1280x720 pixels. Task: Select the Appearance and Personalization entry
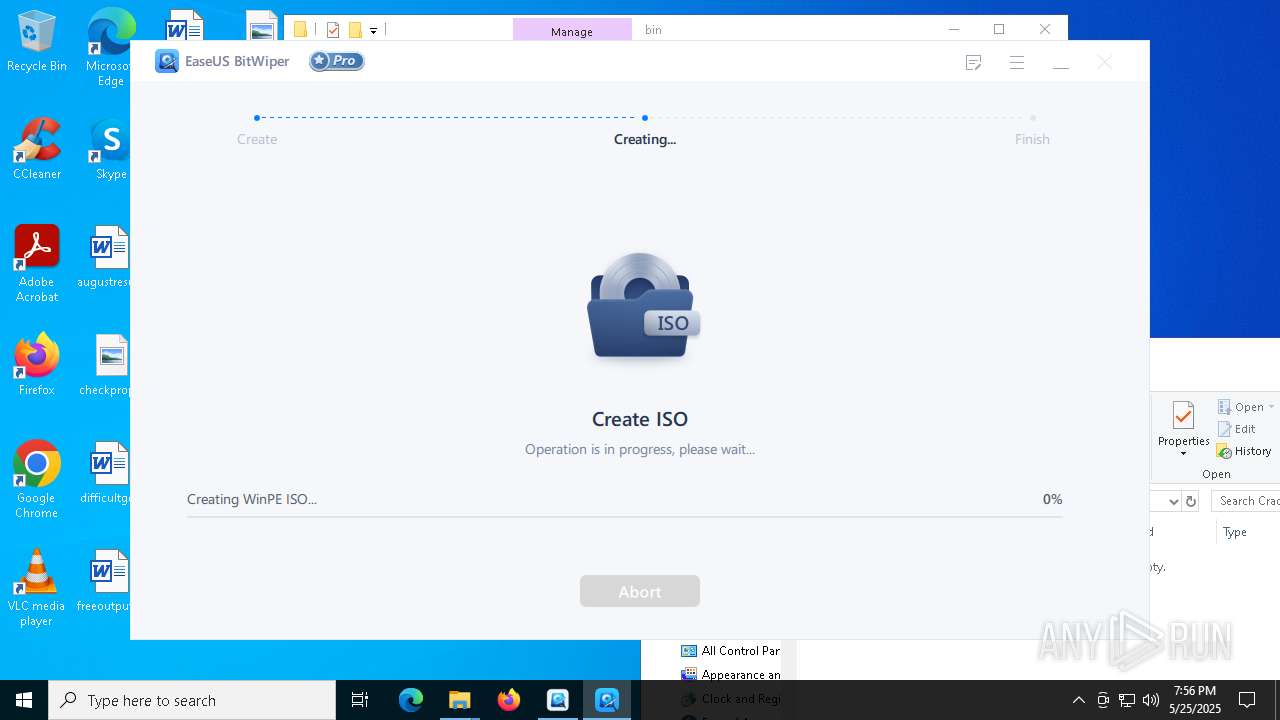coord(731,675)
